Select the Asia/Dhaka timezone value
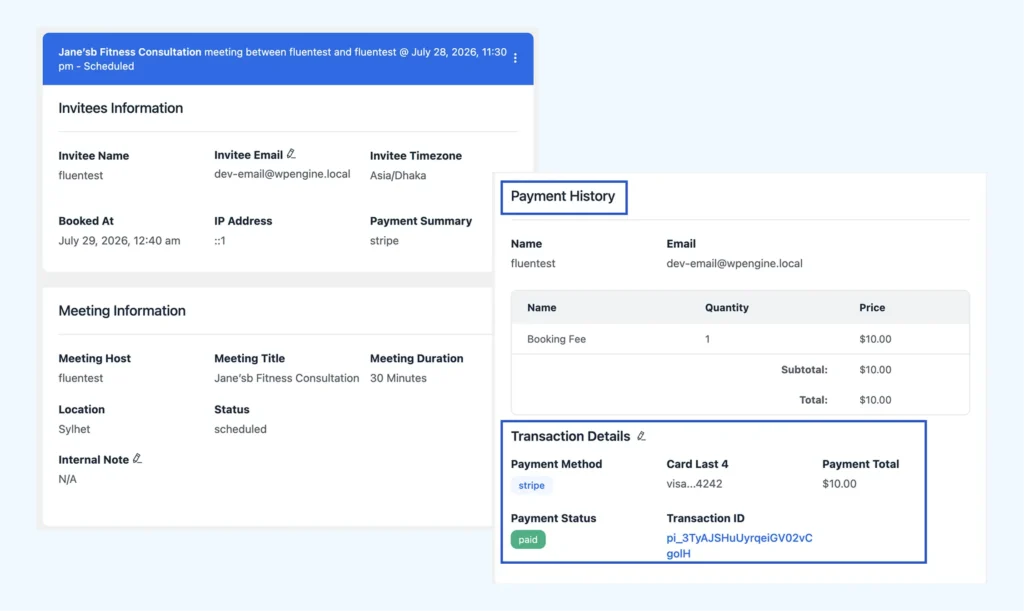Screen dimensions: 1024x611 (398, 175)
